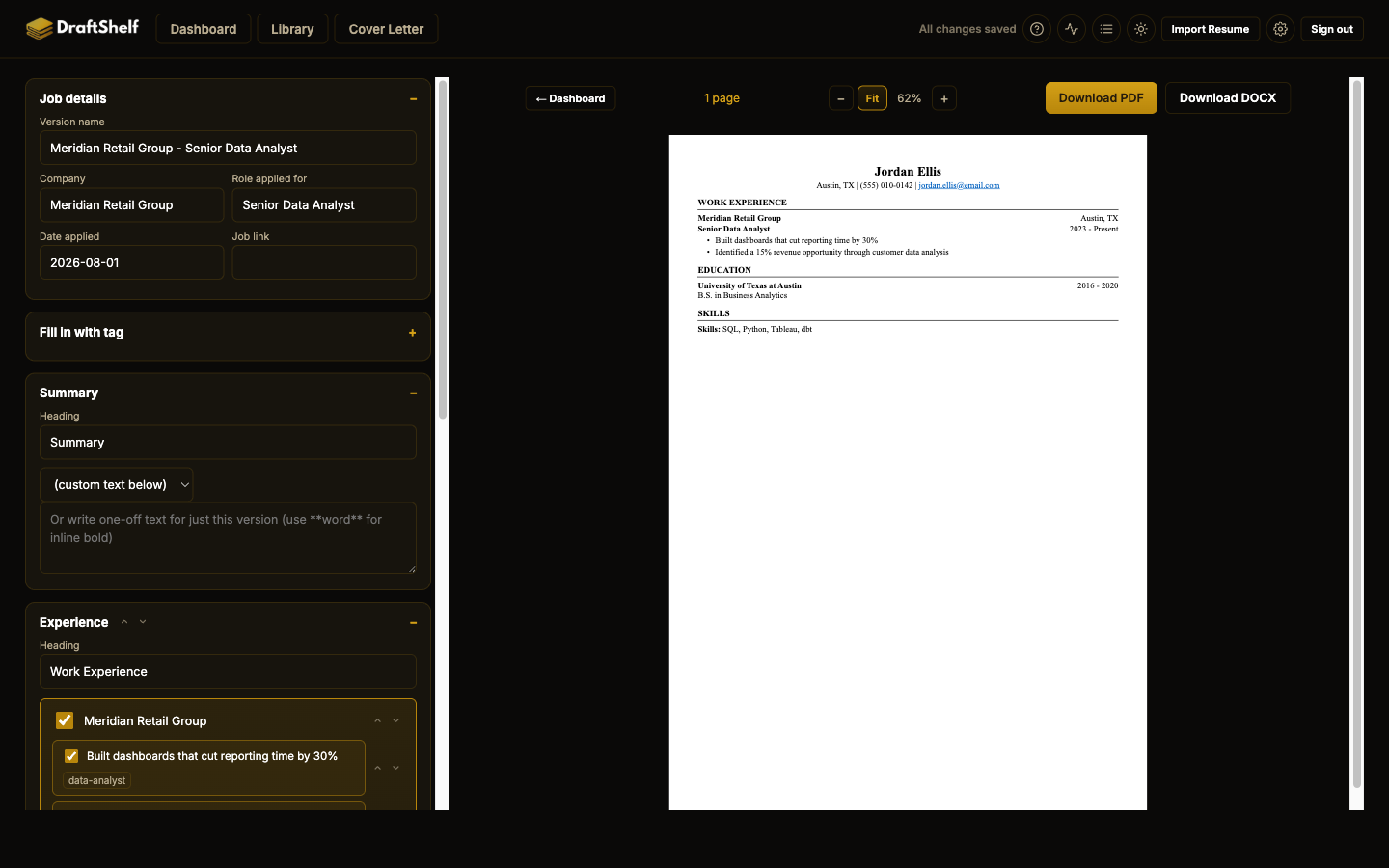The width and height of the screenshot is (1389, 868).
Task: Expand the Fill in with tag section
Action: pyautogui.click(x=413, y=333)
